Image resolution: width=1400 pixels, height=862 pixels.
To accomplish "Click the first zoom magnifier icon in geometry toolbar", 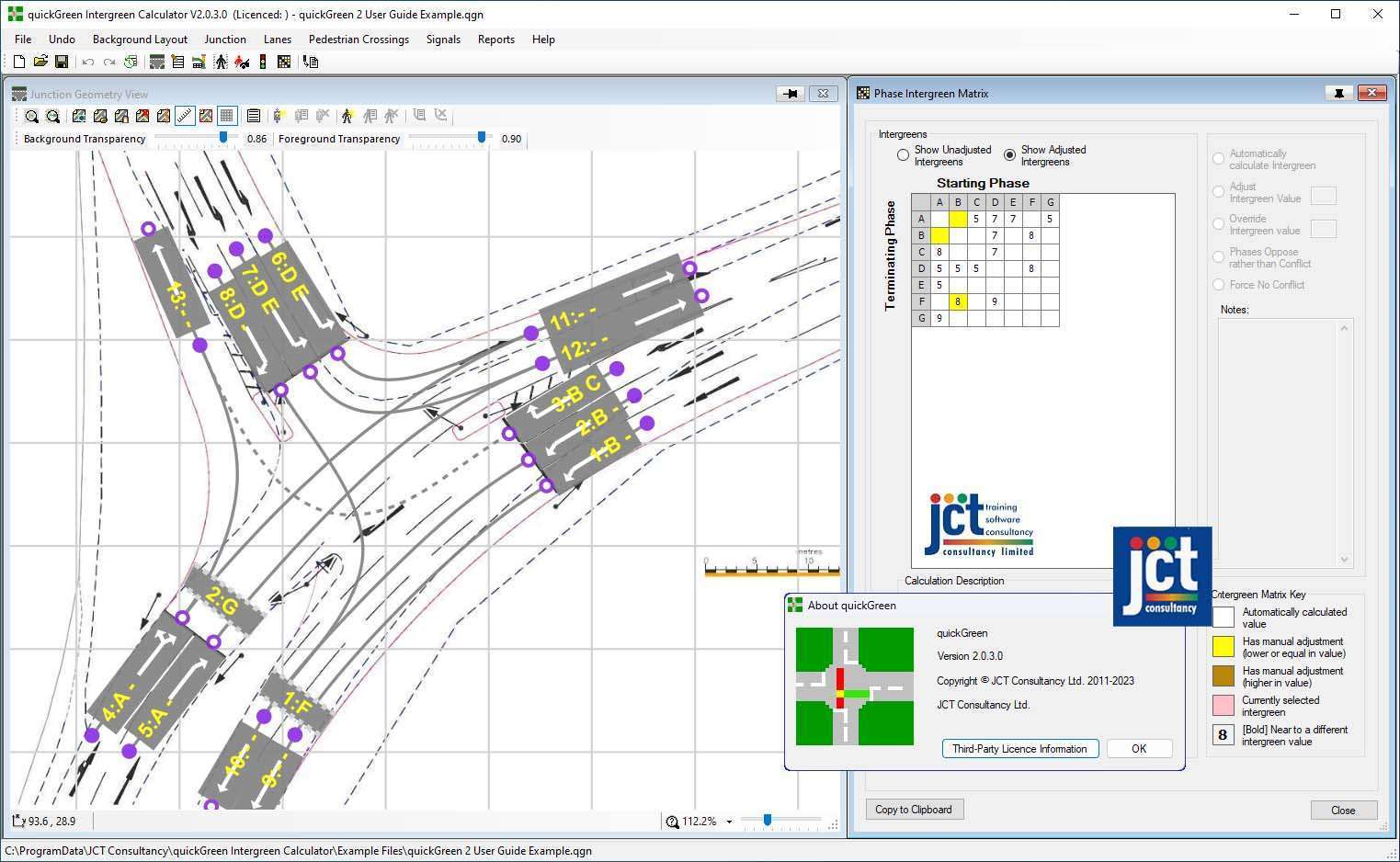I will pyautogui.click(x=32, y=116).
